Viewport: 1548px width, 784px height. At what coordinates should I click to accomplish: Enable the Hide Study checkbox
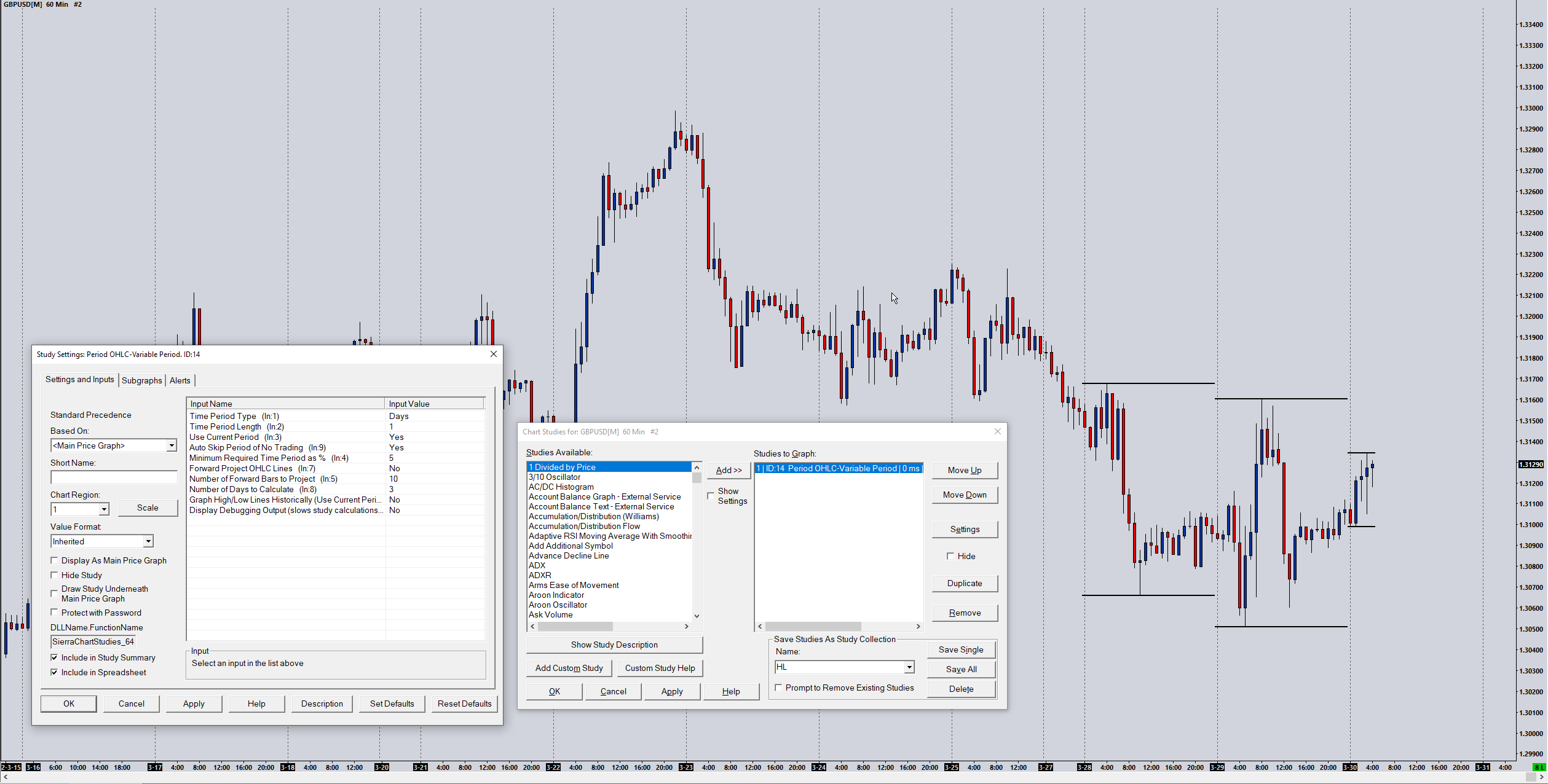[55, 575]
